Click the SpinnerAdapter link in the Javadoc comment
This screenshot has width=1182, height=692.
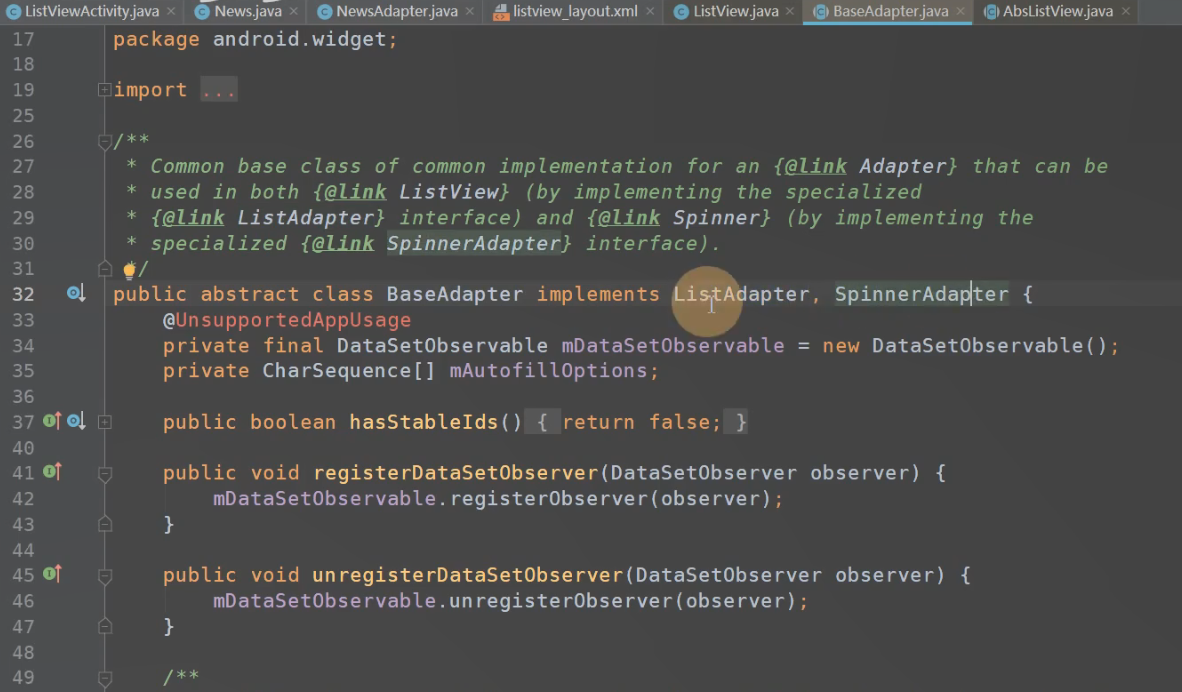[473, 243]
